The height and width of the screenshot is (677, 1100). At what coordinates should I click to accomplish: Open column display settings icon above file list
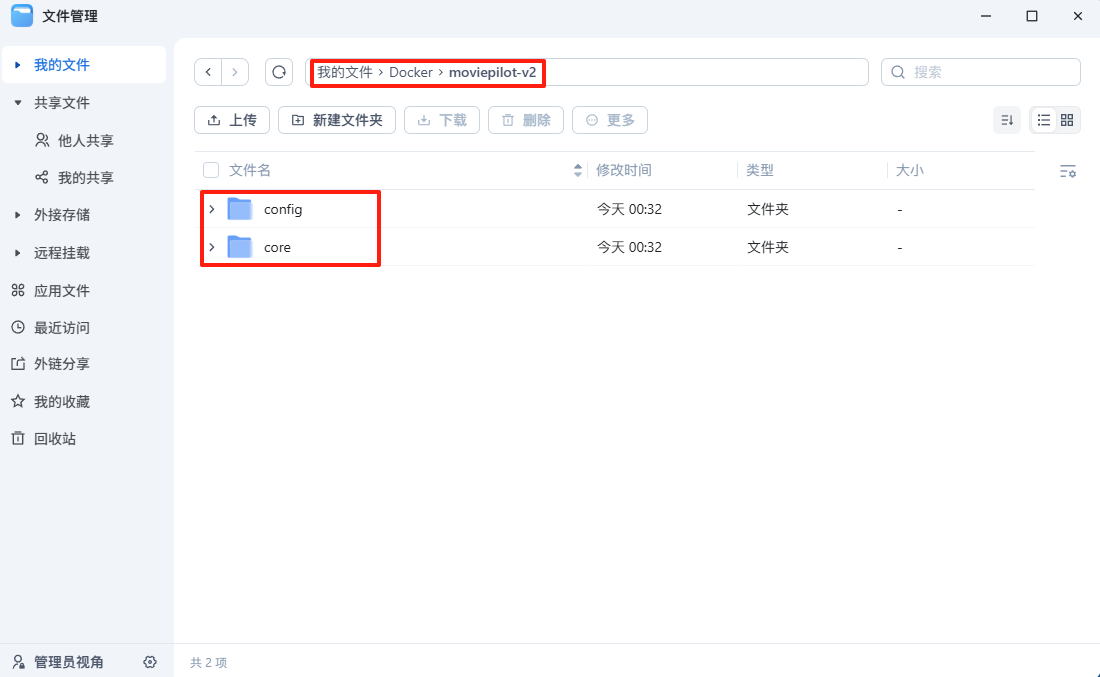pos(1068,171)
